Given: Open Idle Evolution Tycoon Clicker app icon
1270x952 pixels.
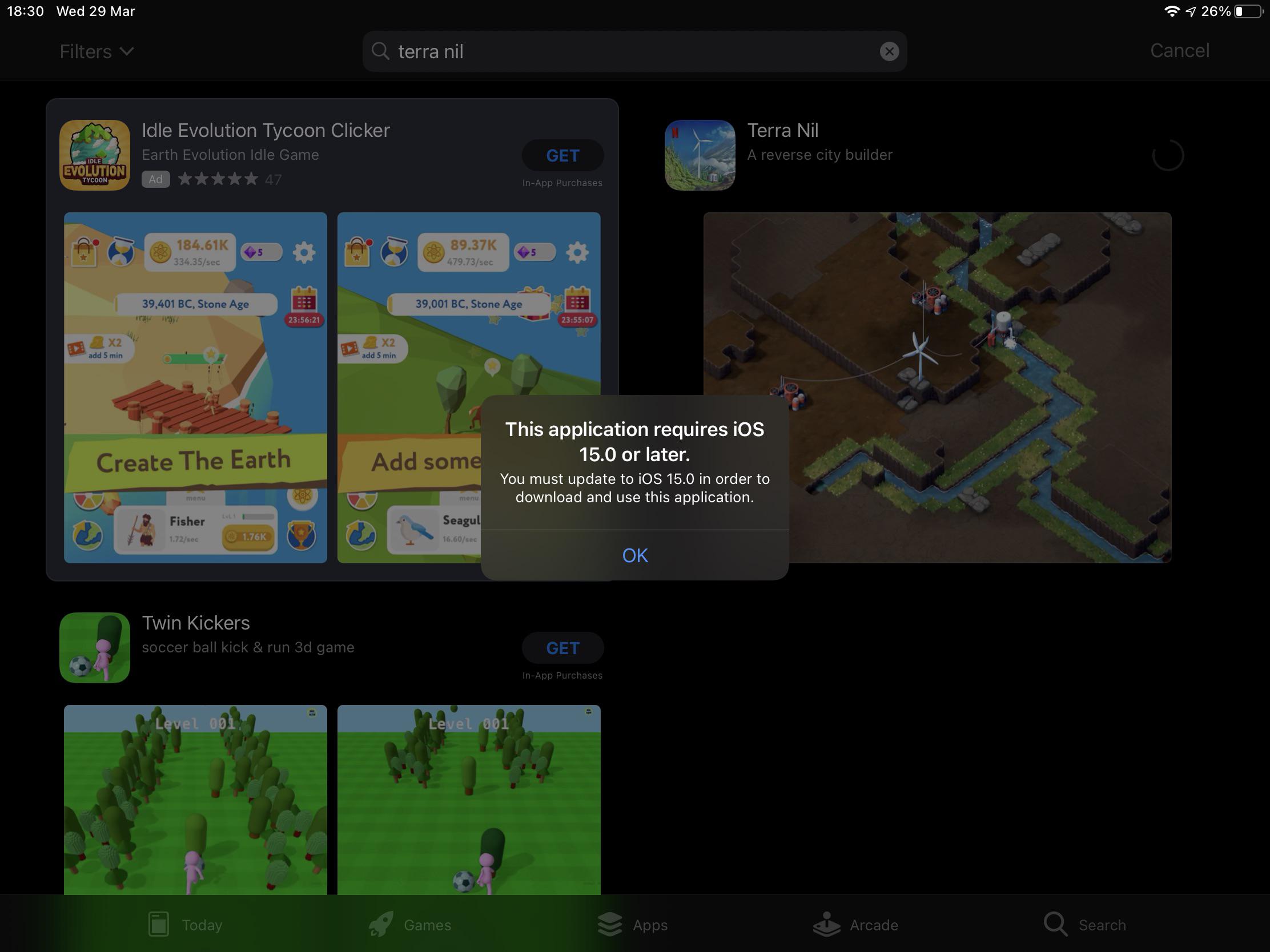Looking at the screenshot, I should click(x=95, y=155).
